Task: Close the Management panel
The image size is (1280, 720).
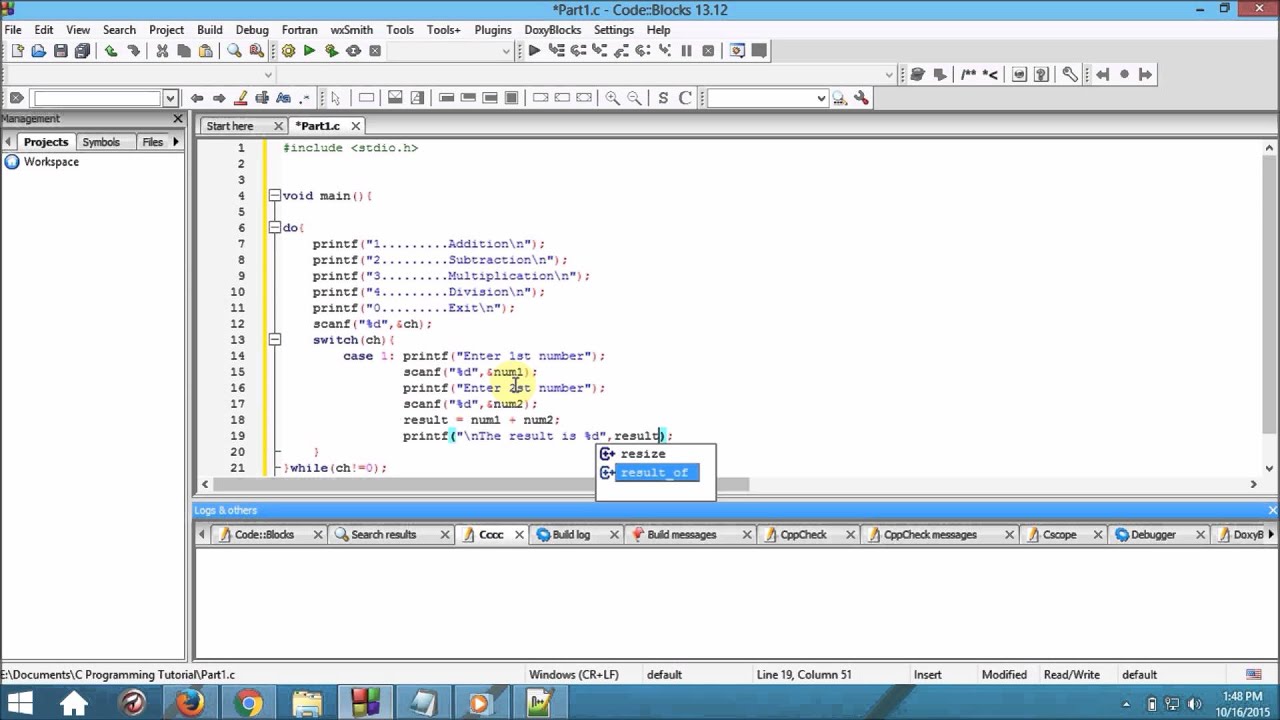Action: click(178, 119)
